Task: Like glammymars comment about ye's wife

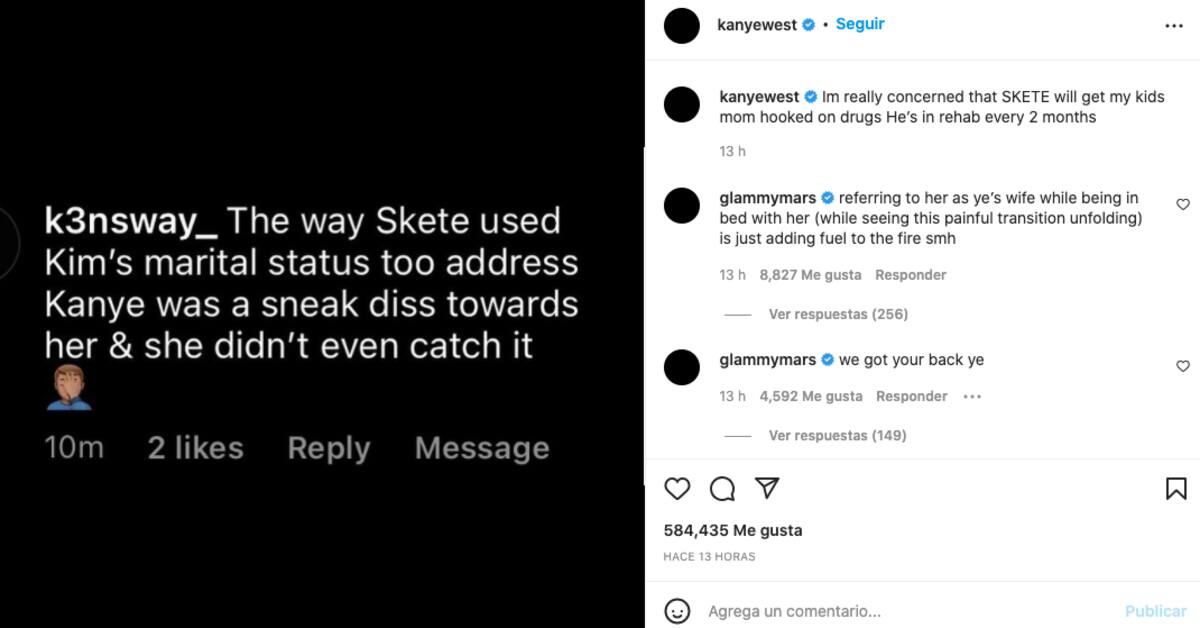Action: tap(1183, 205)
